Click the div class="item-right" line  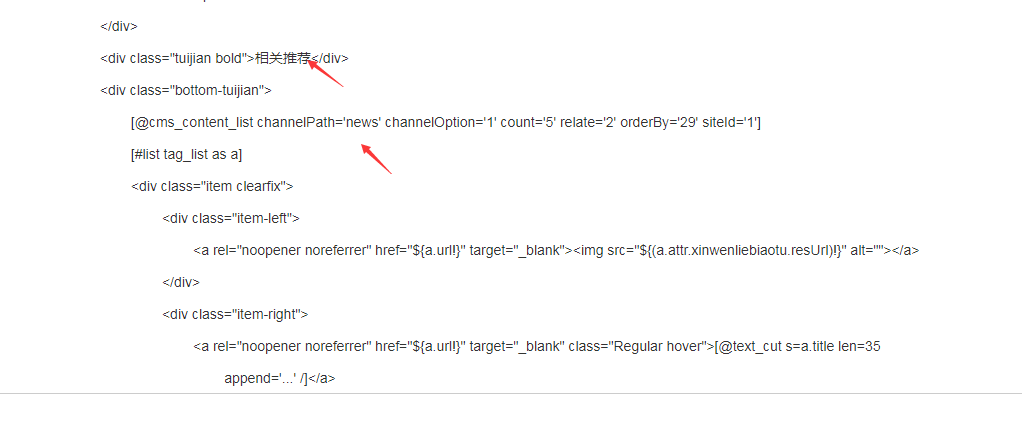click(234, 314)
